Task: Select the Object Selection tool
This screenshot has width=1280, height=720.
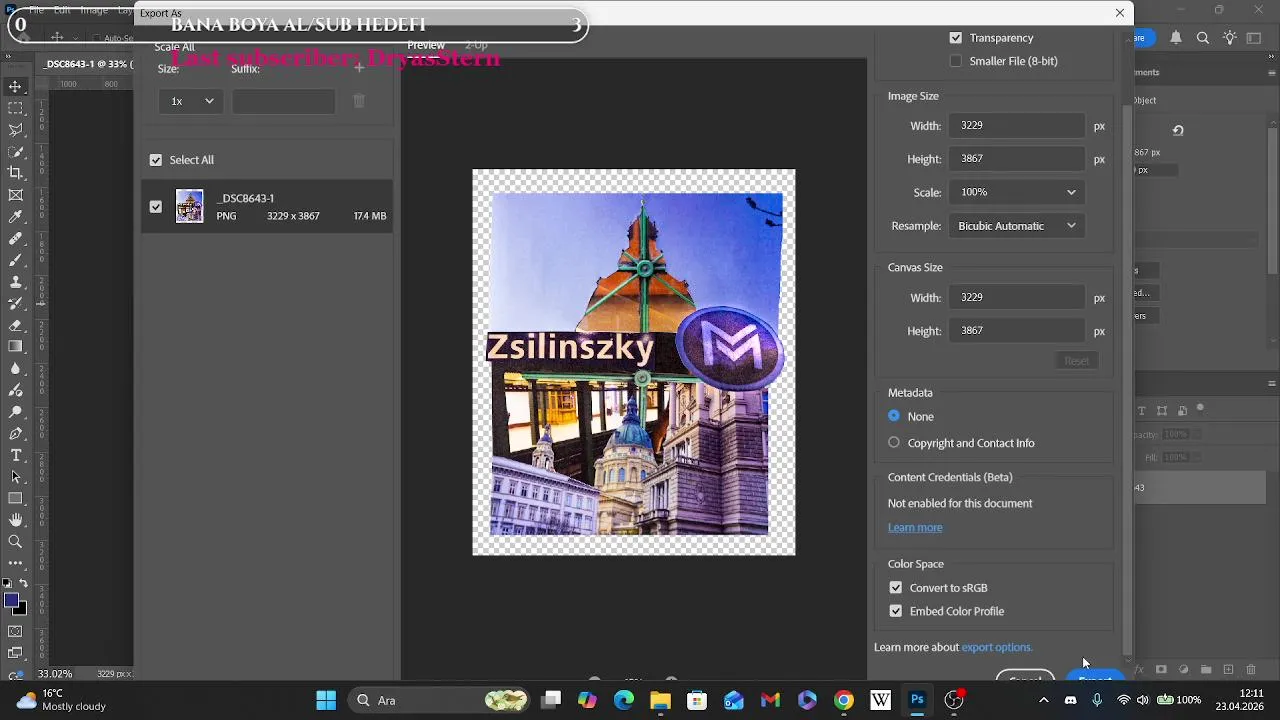Action: pos(15,152)
